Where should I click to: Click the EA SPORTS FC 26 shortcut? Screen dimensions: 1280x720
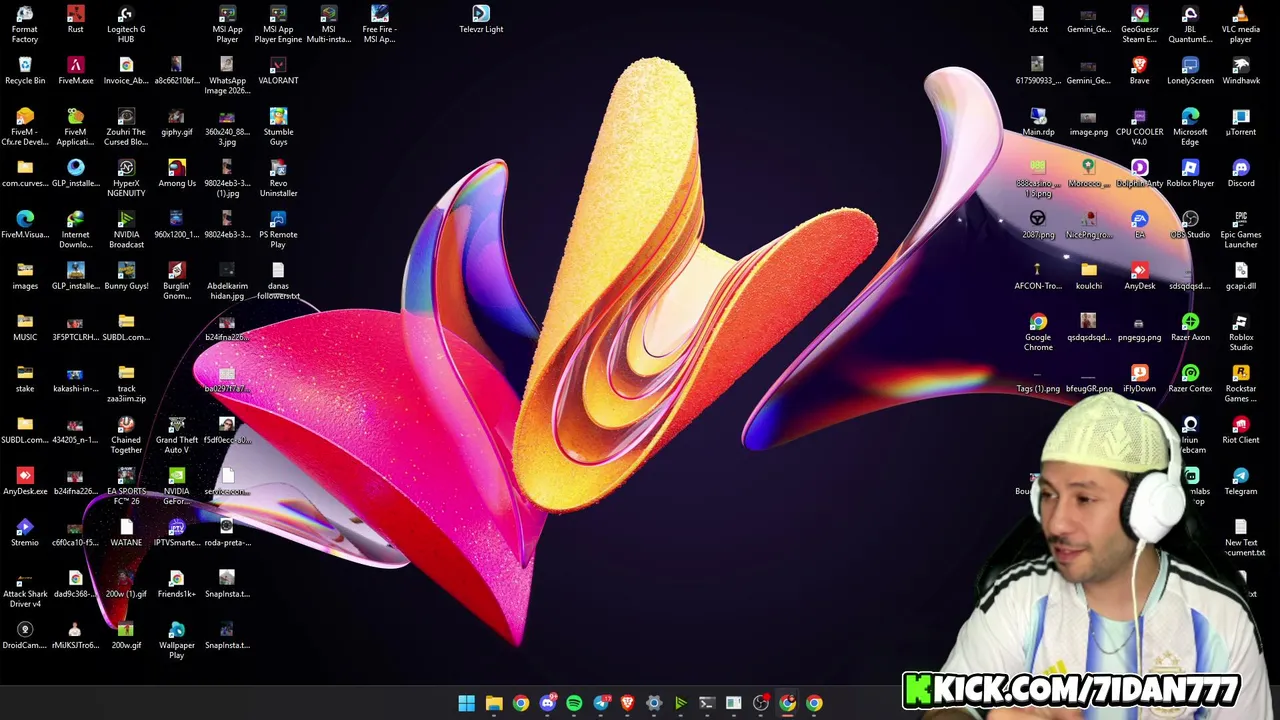pos(126,486)
